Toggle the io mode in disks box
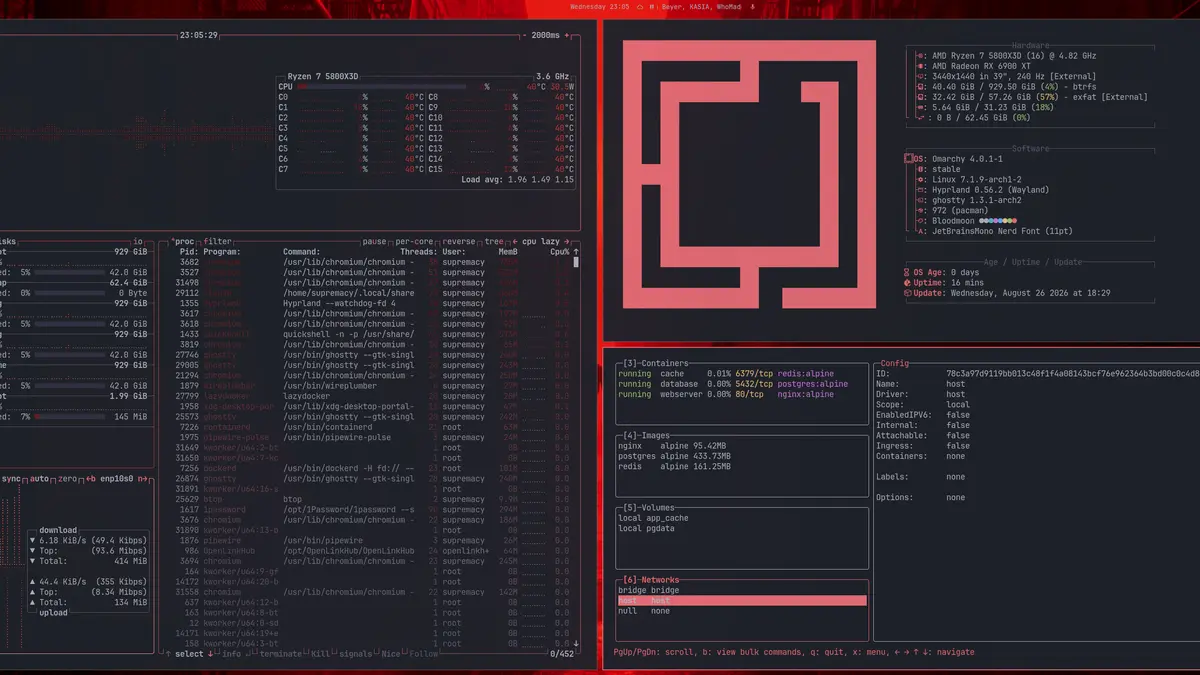 click(138, 242)
